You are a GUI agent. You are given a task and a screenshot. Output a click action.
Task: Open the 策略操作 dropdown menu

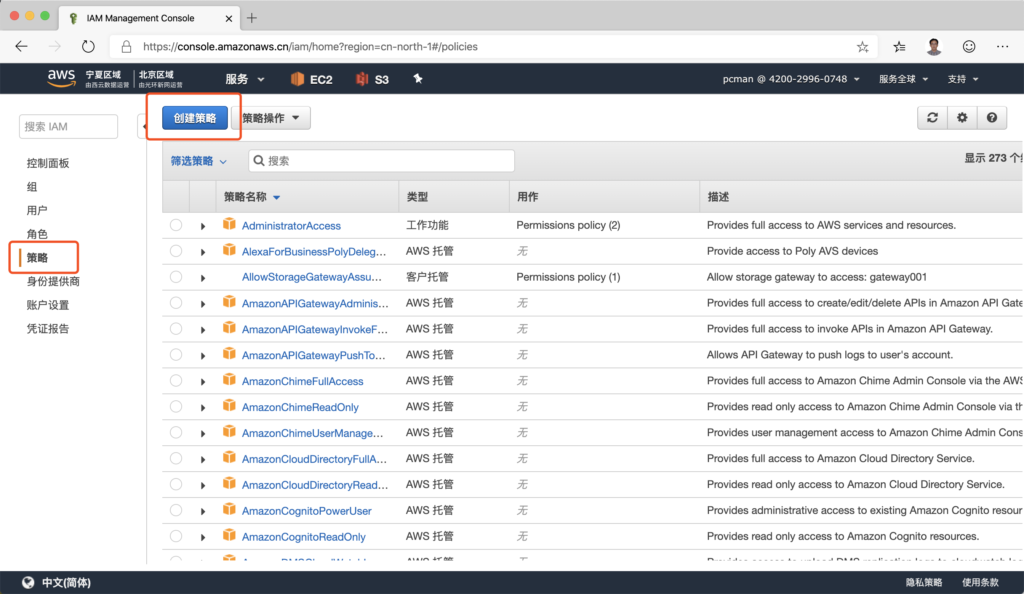click(271, 118)
